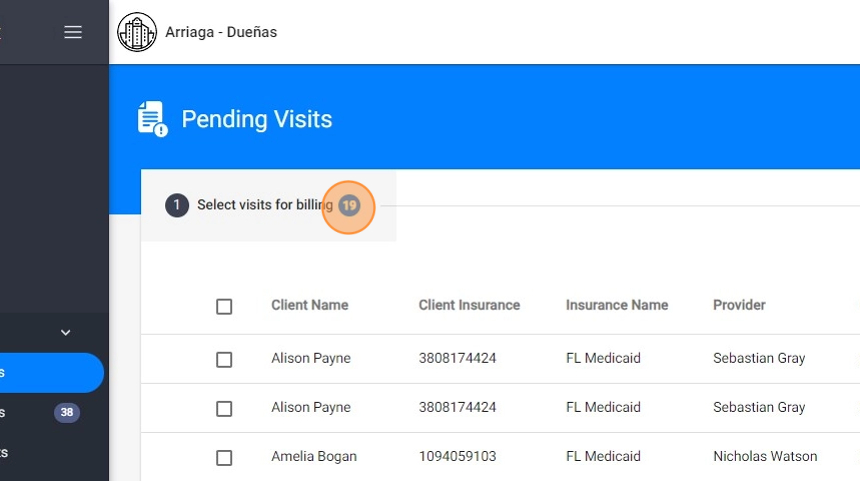Click the 19 visits count badge
This screenshot has width=860, height=481.
click(348, 205)
